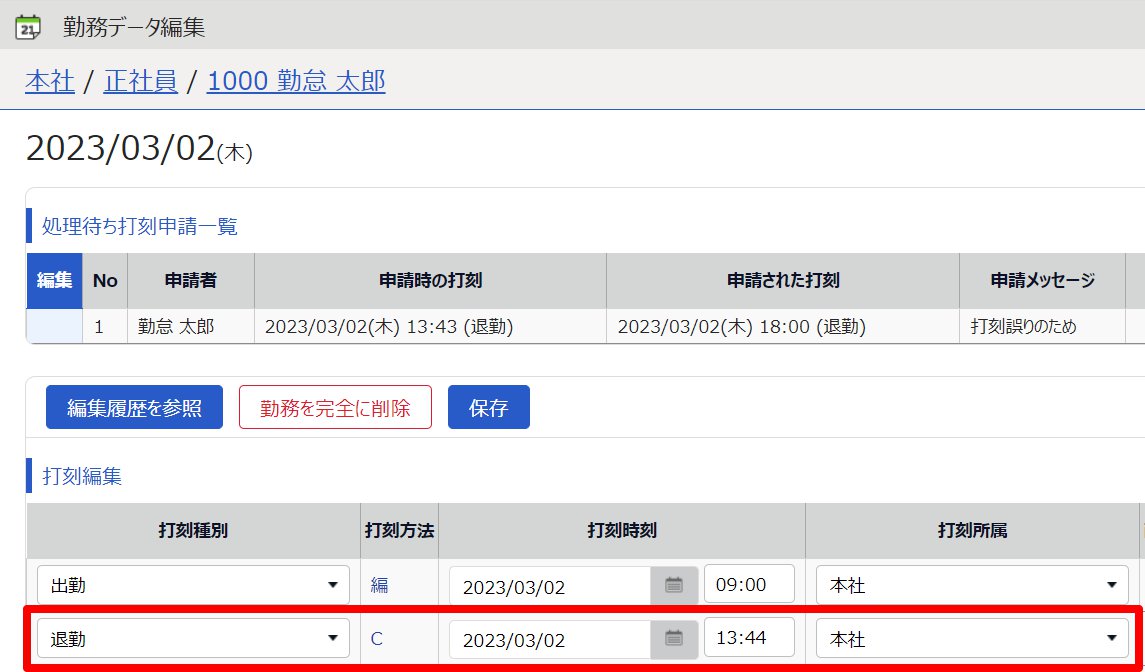The height and width of the screenshot is (672, 1145).
Task: Click the 保存 button
Action: [x=489, y=407]
